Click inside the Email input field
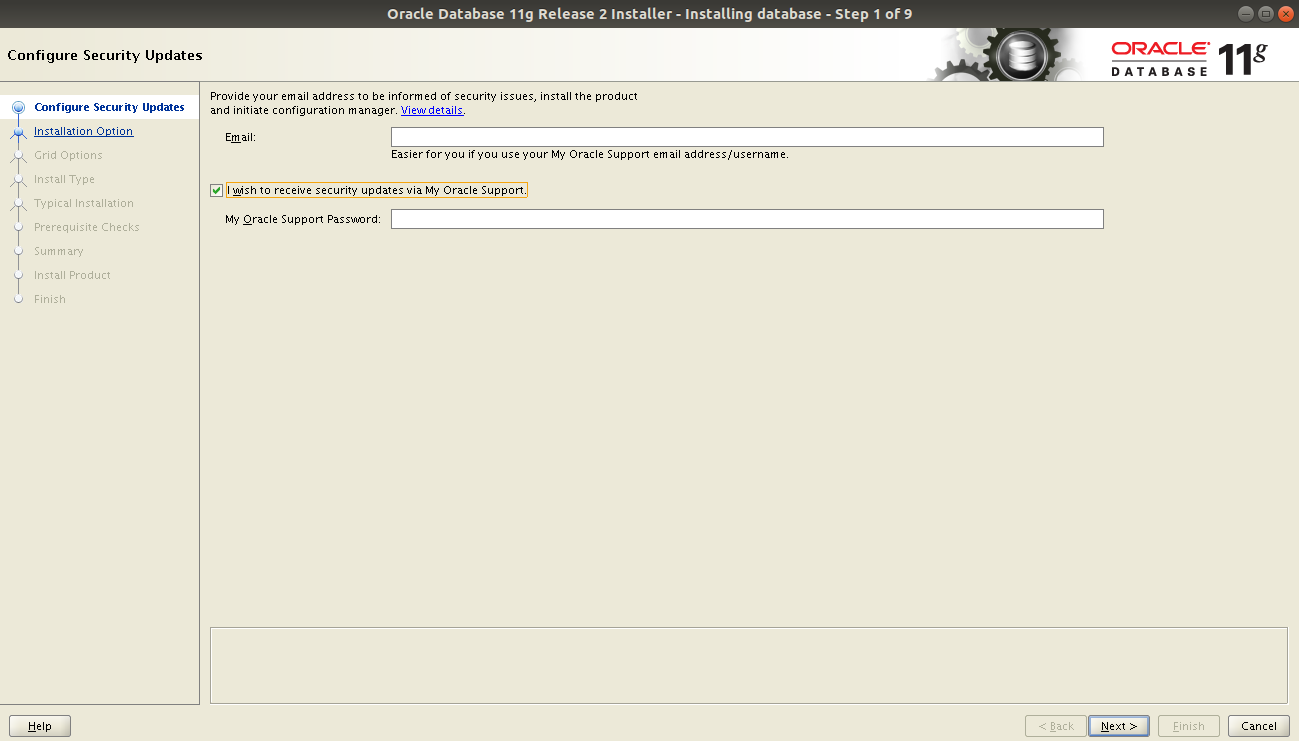The height and width of the screenshot is (741, 1299). pos(746,137)
